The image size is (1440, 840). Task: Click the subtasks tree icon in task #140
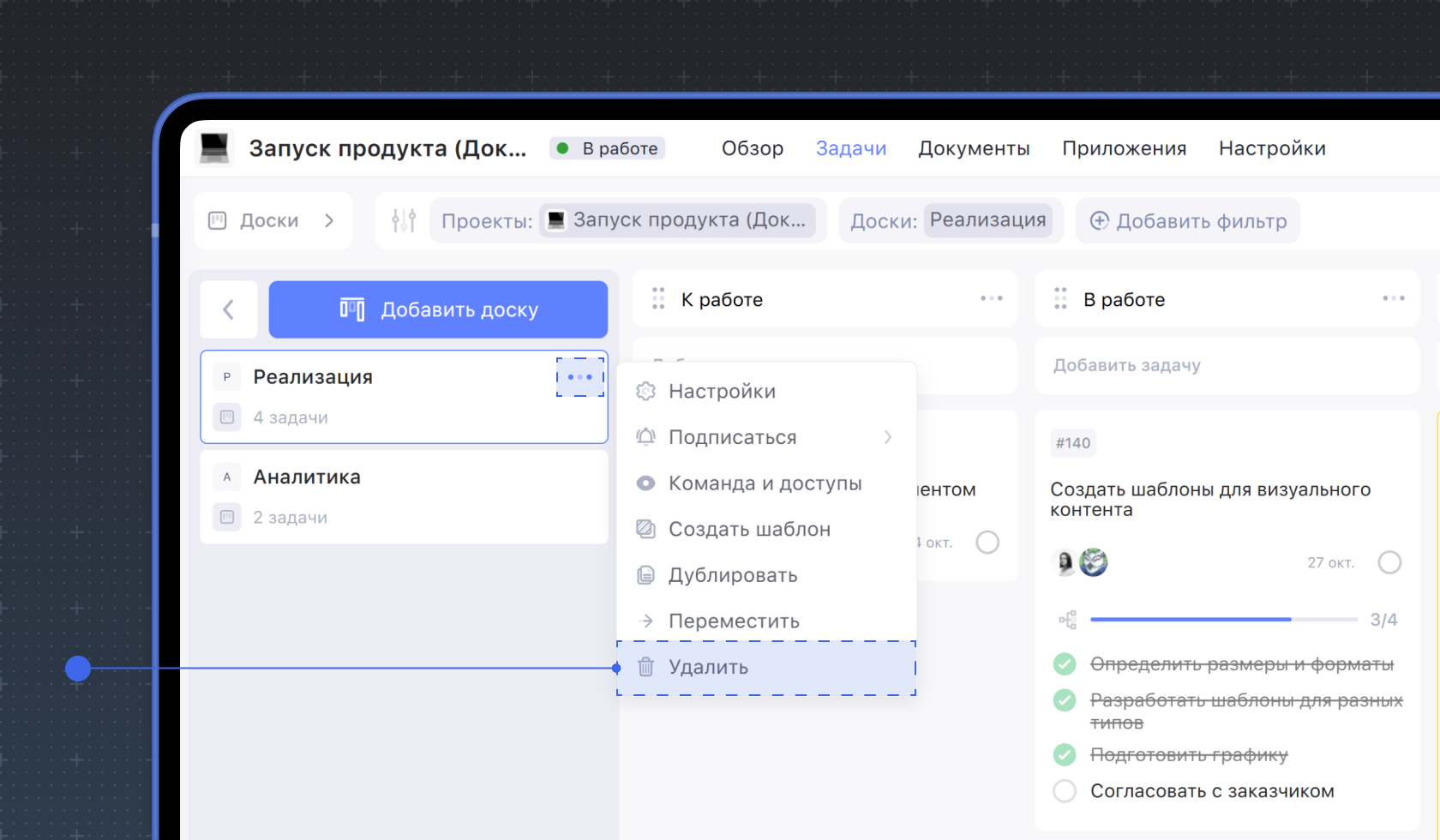point(1067,620)
